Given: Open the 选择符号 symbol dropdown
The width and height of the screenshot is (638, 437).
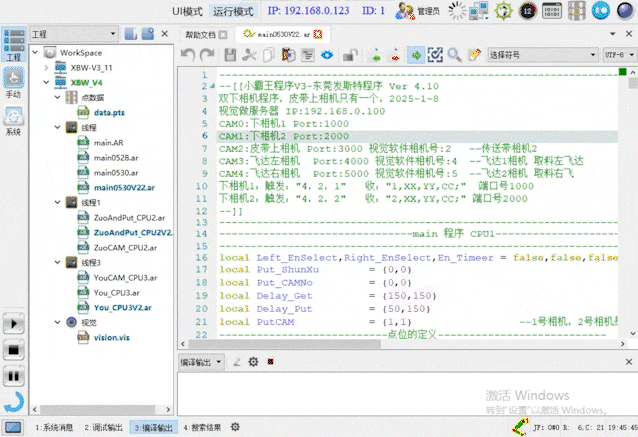Looking at the screenshot, I should click(x=543, y=55).
